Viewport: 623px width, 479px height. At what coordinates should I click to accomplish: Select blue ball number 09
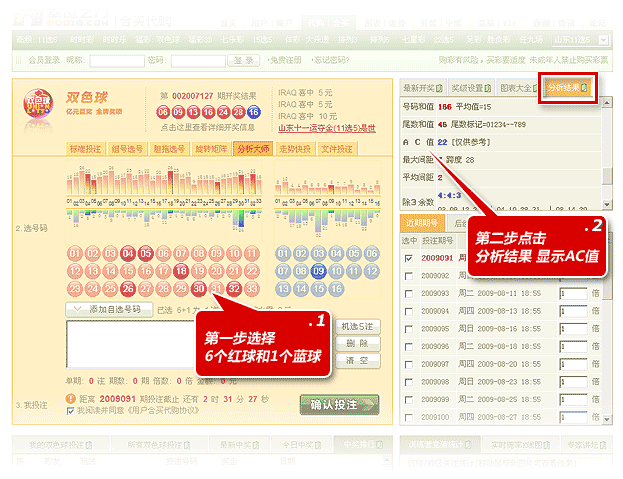tap(318, 271)
